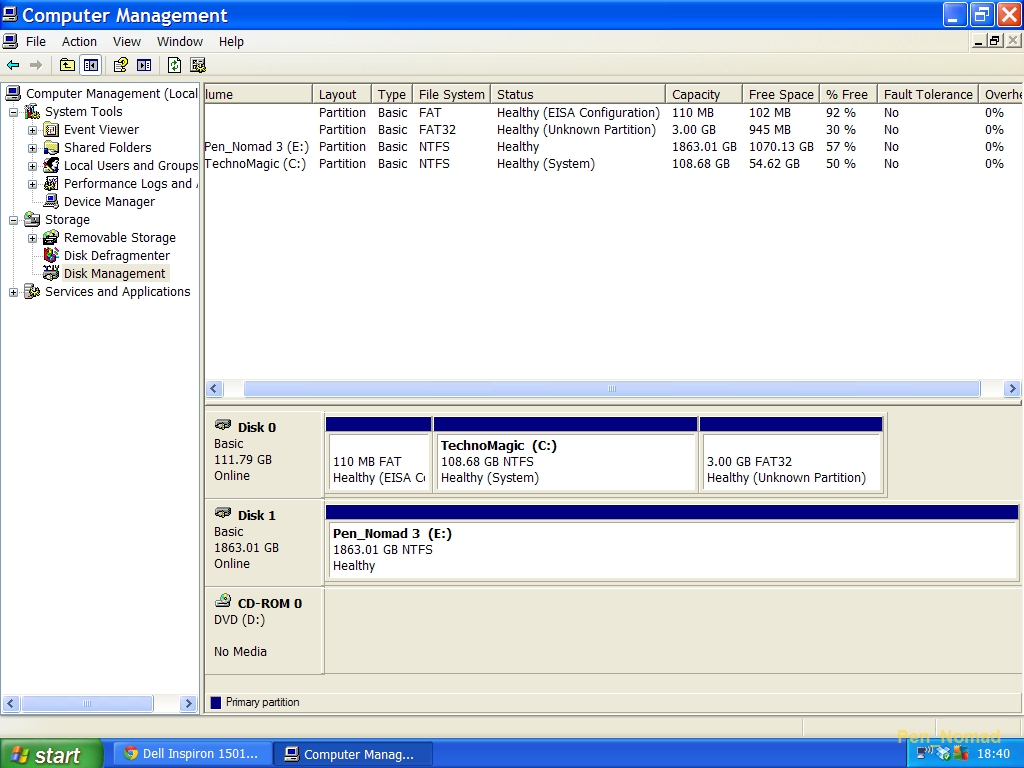Toggle the Show/Hide Console Tree button
This screenshot has width=1024, height=768.
coord(90,65)
